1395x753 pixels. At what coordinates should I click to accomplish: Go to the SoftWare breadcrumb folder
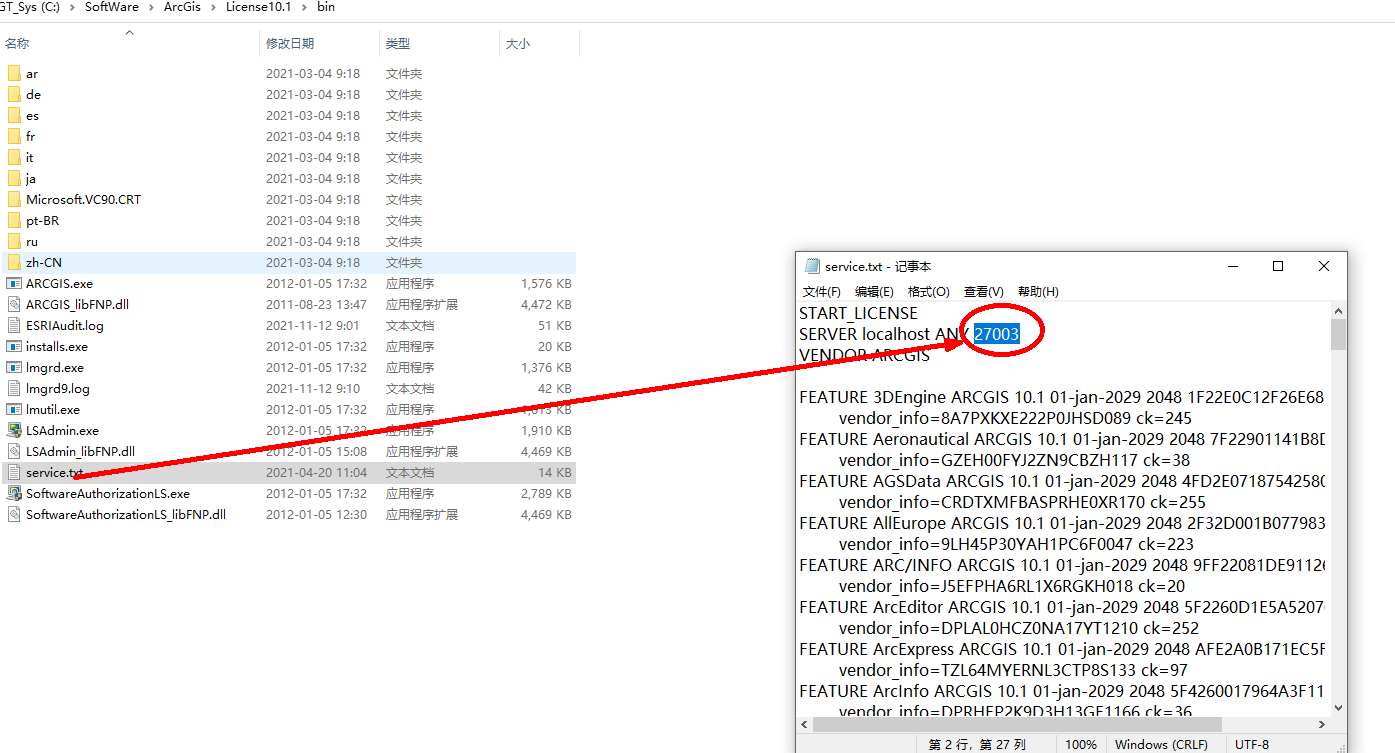click(112, 7)
